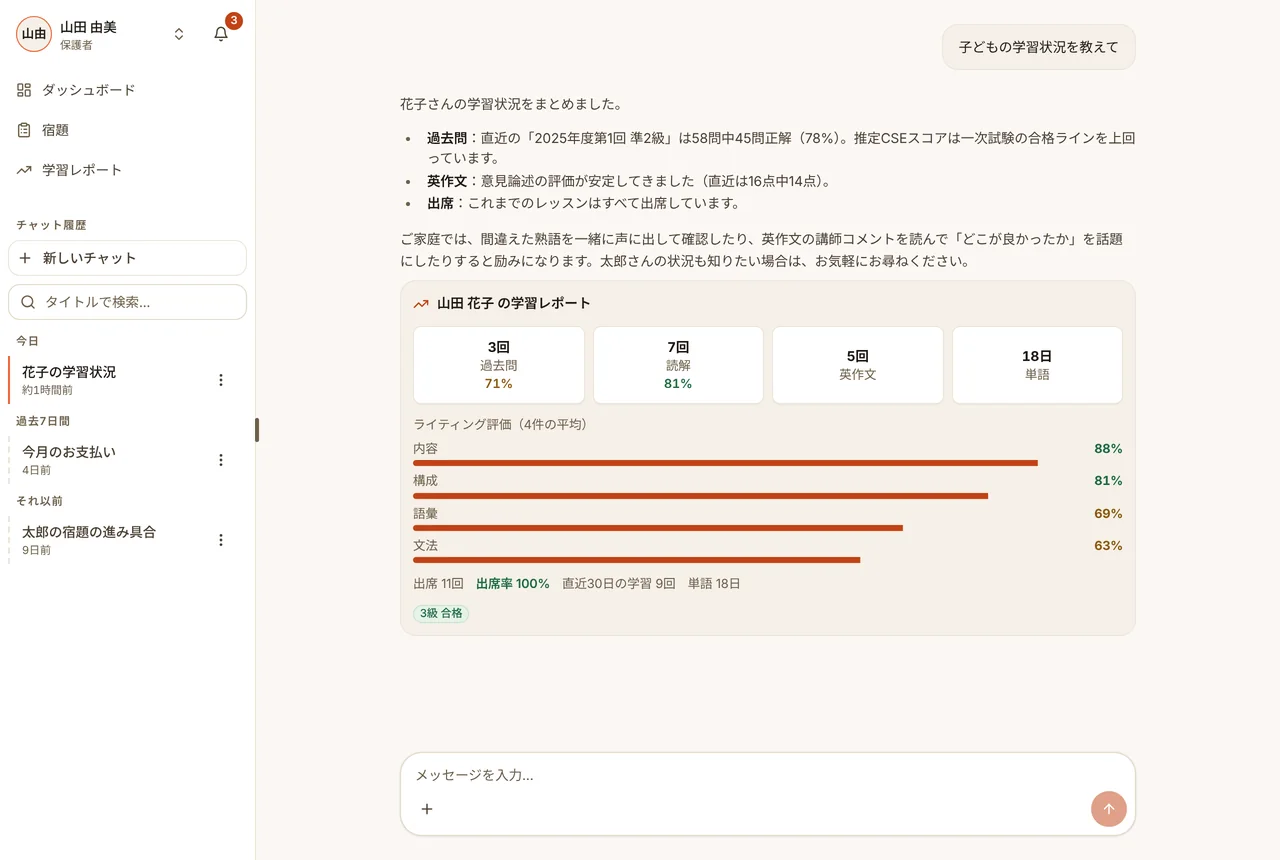Click the 山由 avatar circle
The height and width of the screenshot is (860, 1280).
[x=34, y=34]
